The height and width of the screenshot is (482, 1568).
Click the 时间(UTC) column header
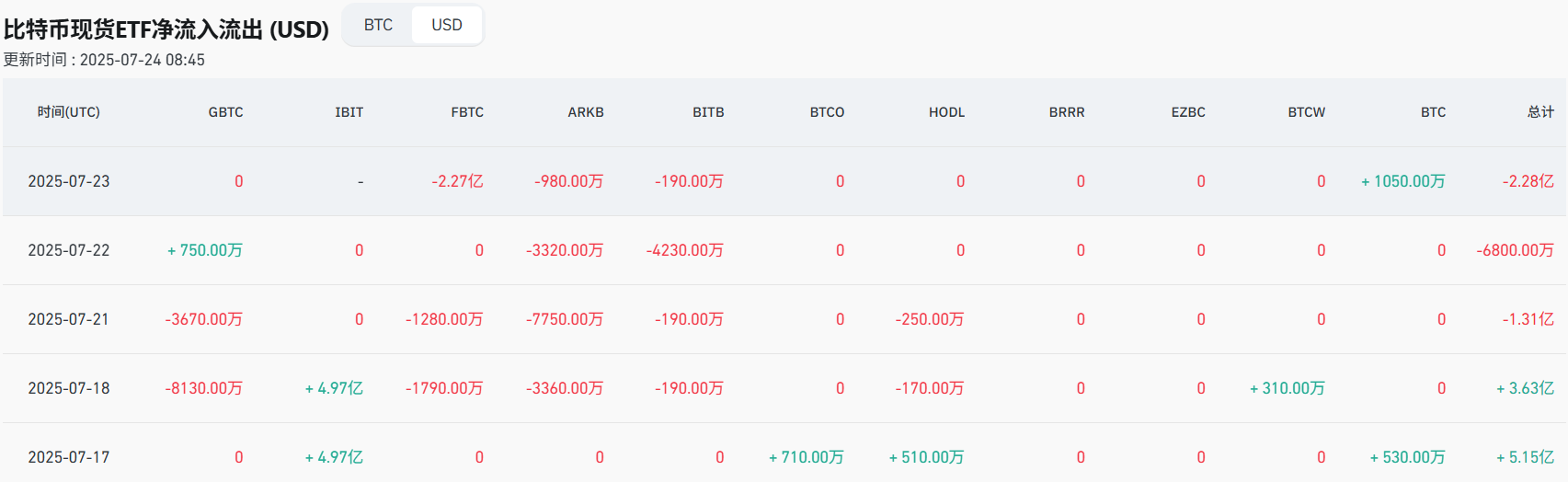(69, 112)
